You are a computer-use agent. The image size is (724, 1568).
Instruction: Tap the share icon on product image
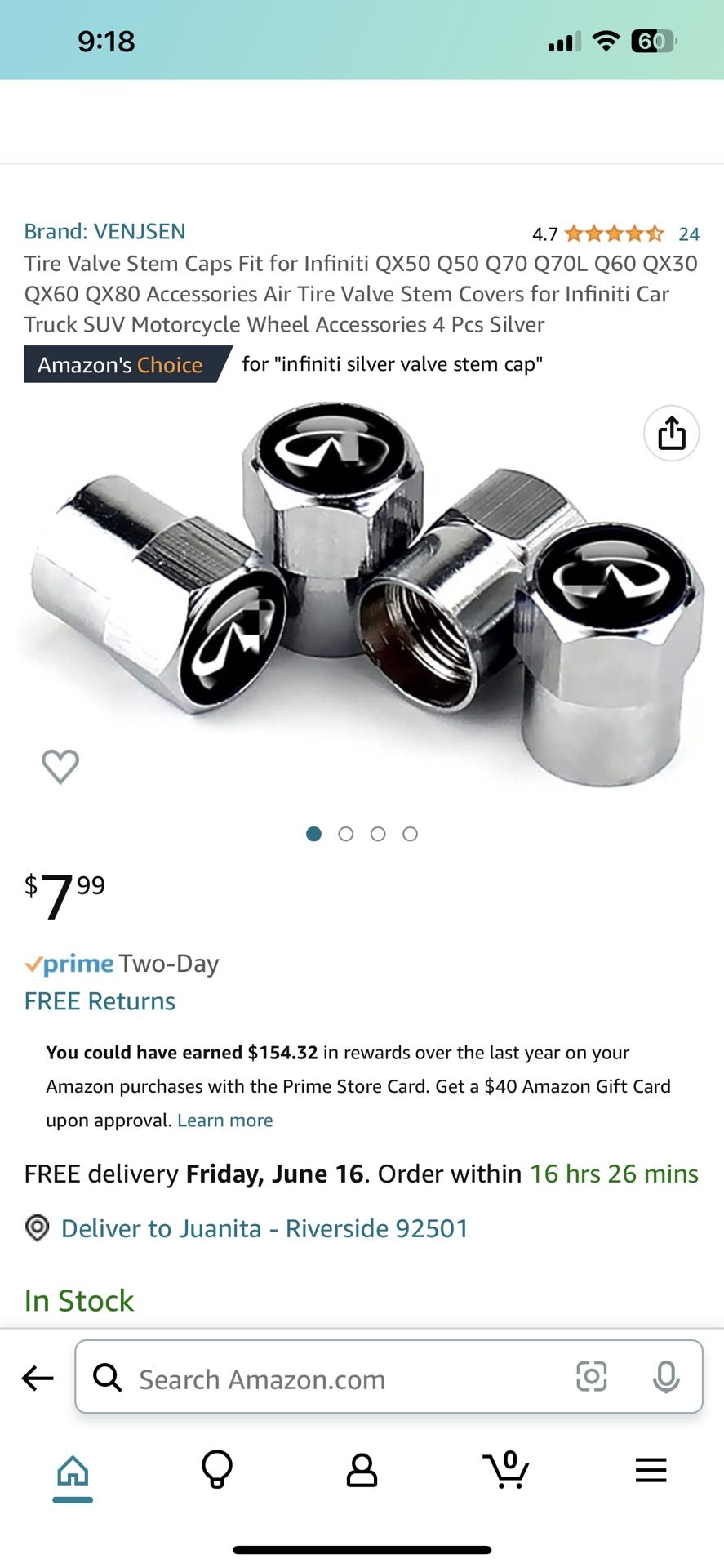671,433
